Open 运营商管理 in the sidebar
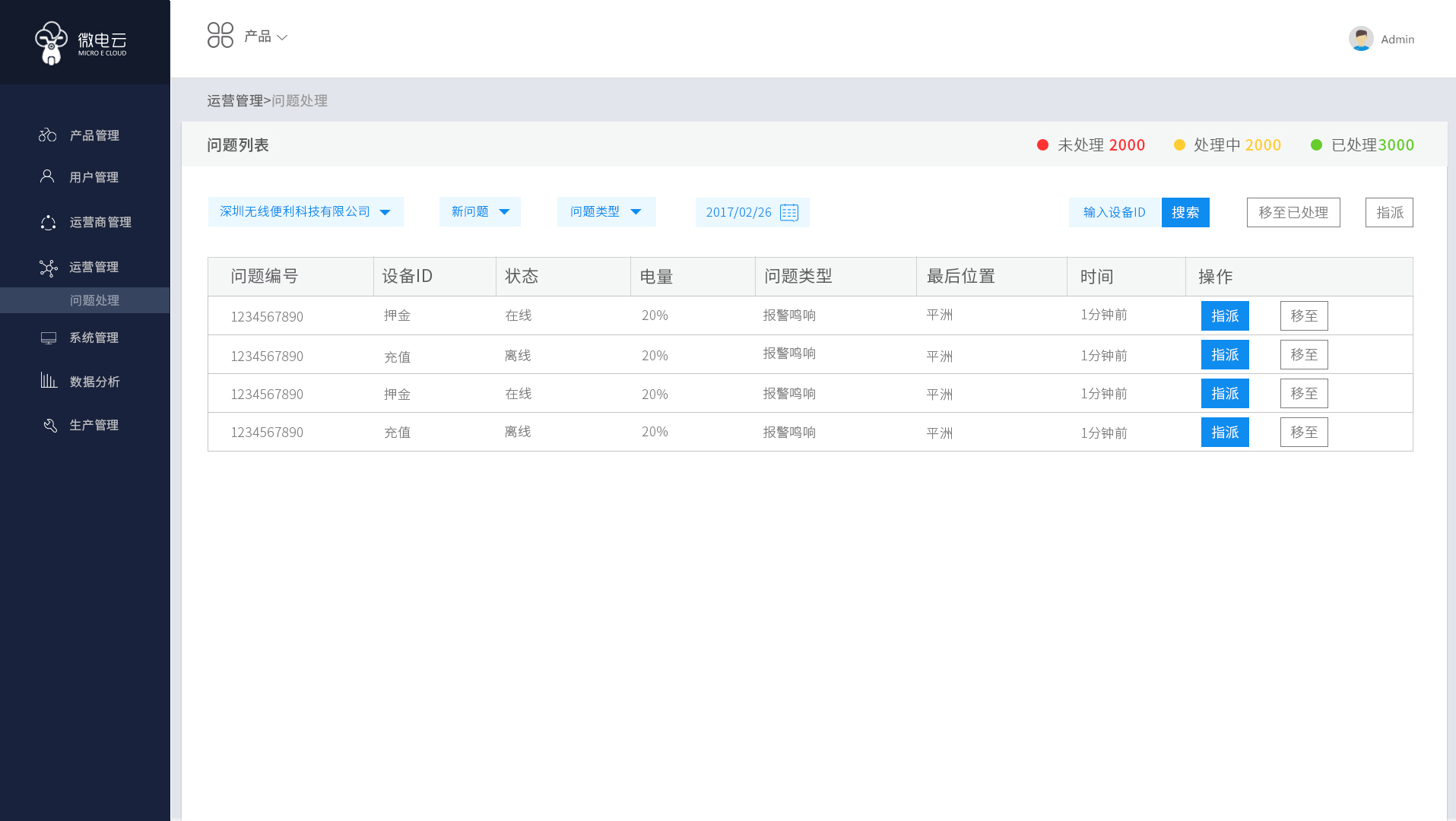 [100, 222]
